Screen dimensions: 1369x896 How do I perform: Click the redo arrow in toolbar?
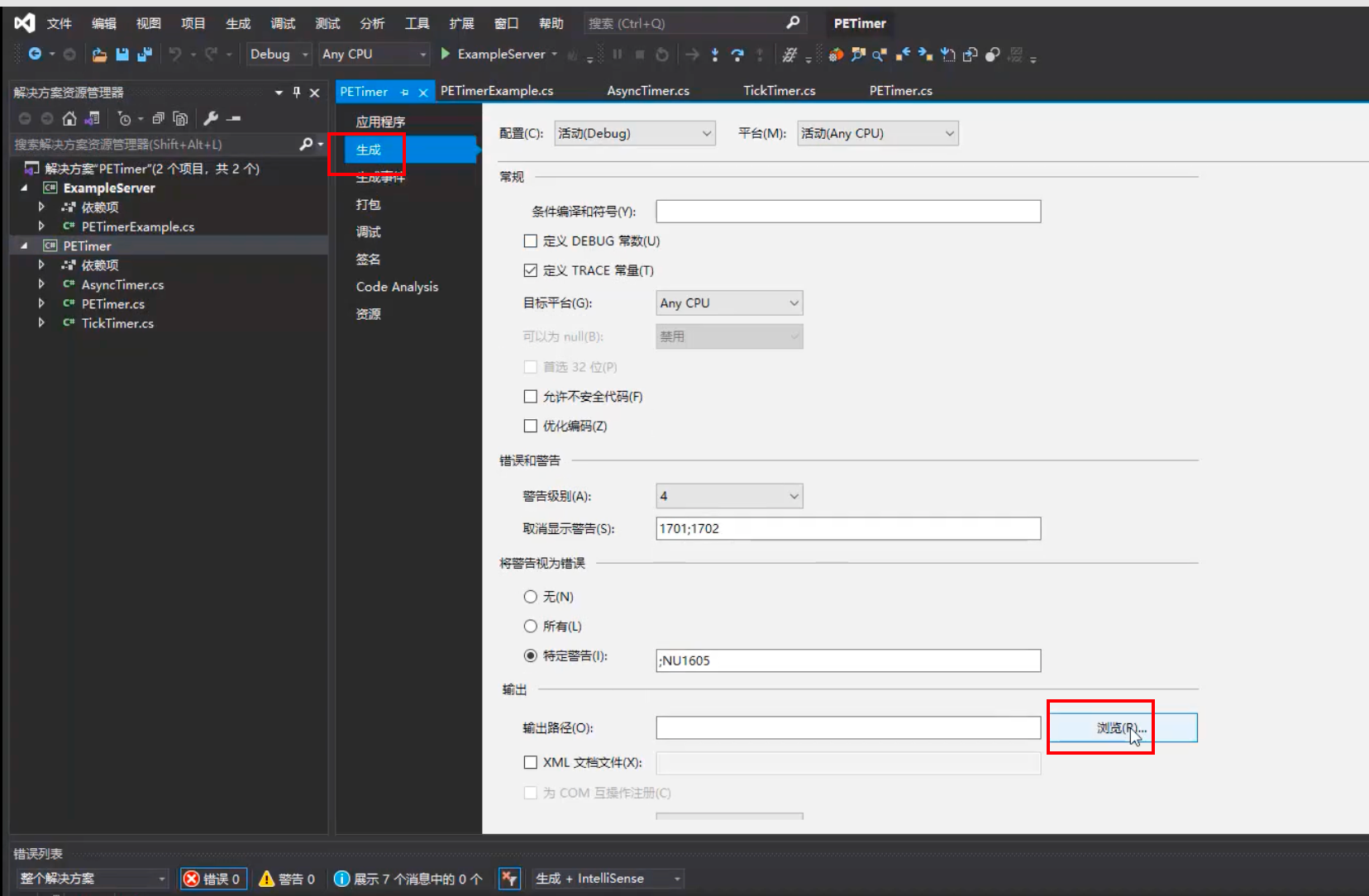point(212,55)
